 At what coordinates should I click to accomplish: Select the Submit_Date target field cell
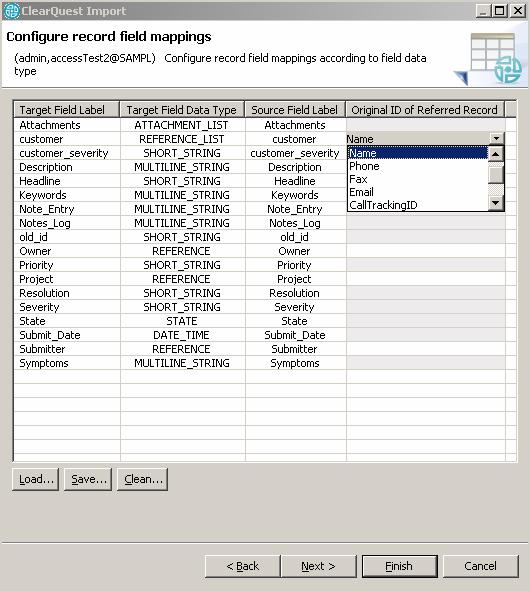click(67, 335)
